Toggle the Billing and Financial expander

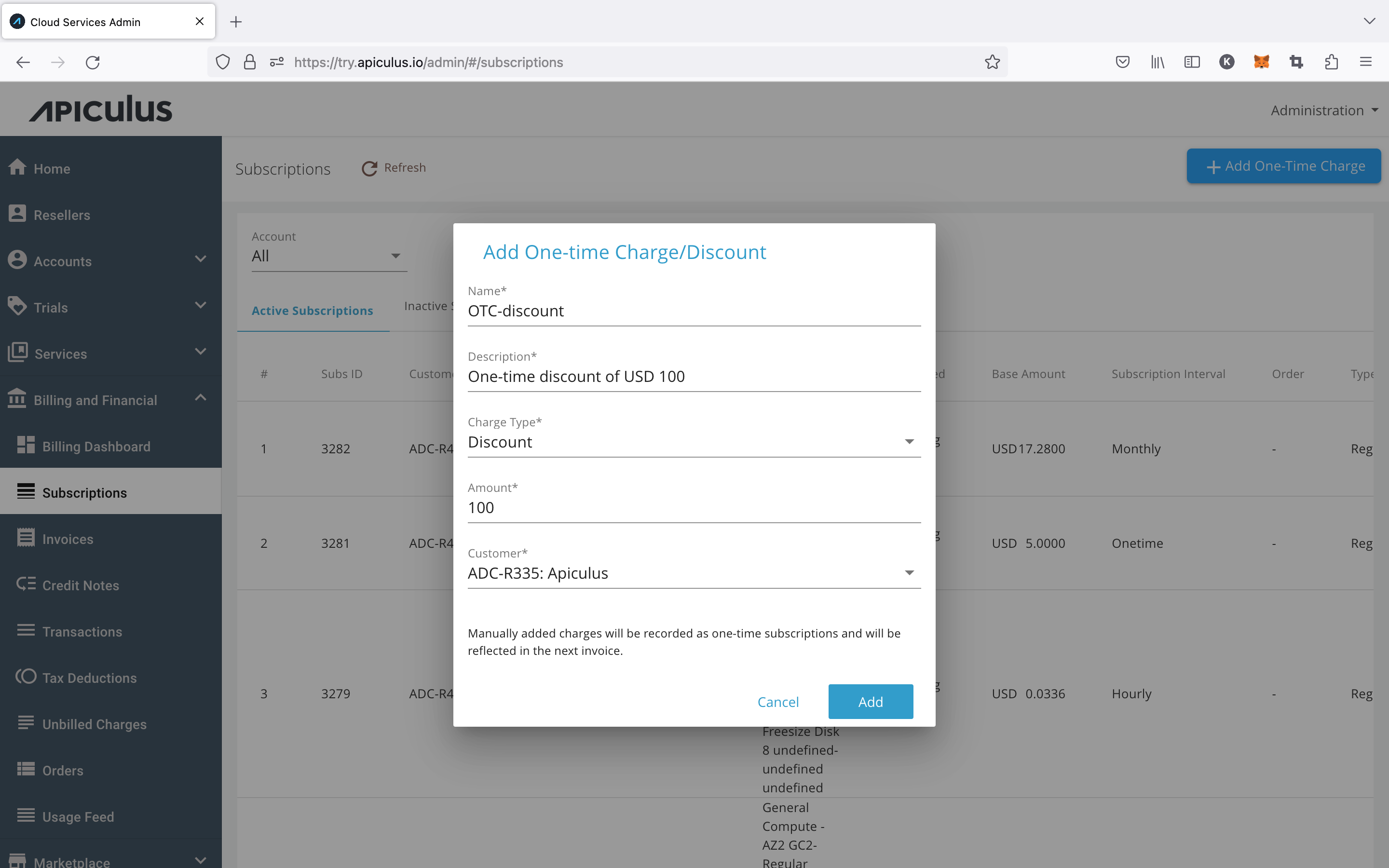point(110,400)
